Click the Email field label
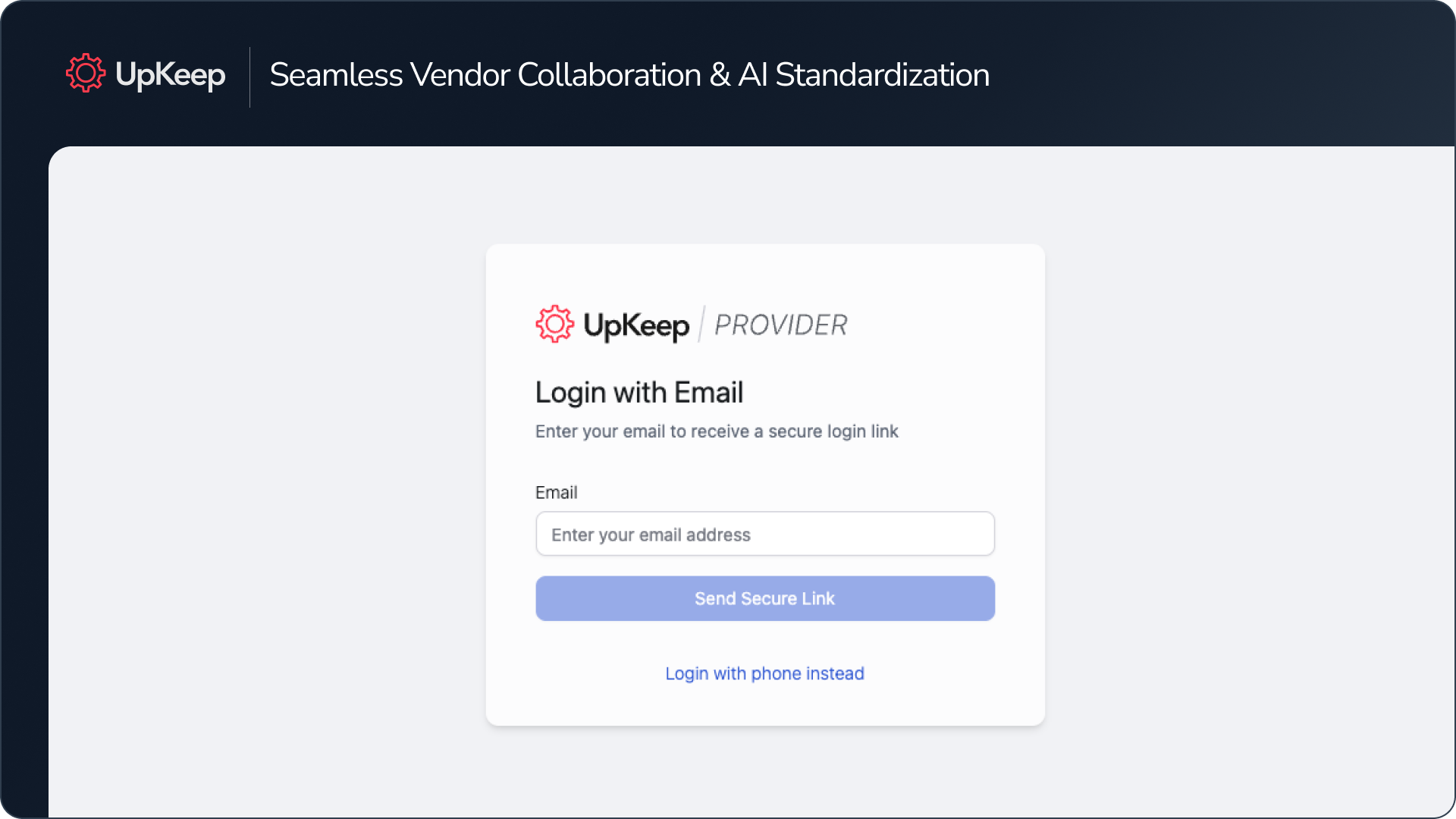Viewport: 1456px width, 819px height. pos(556,492)
